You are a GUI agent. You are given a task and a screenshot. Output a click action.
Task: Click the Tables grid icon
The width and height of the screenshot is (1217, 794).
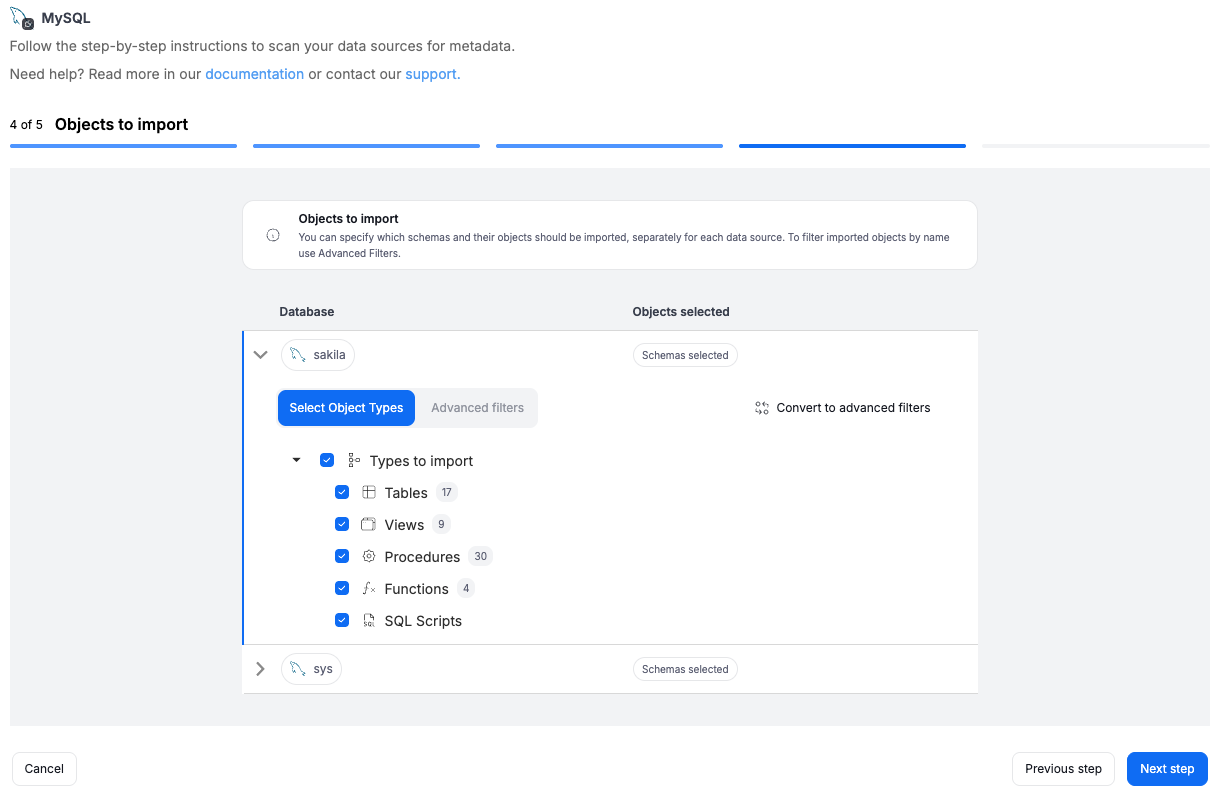369,493
